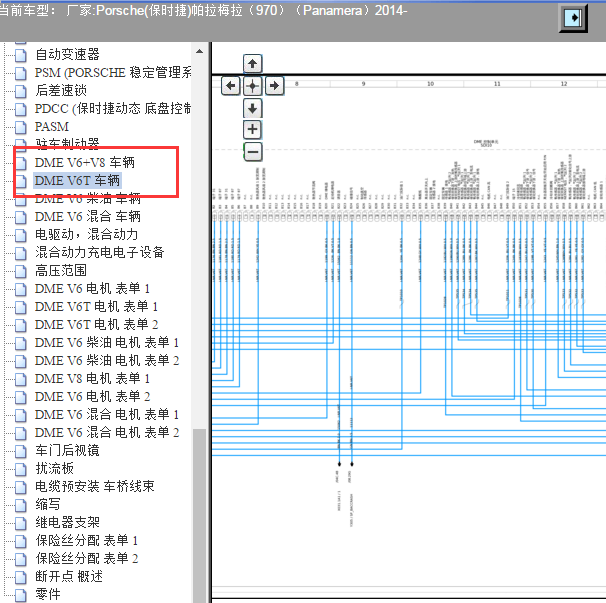Click the document icon beside 保险丝分配 表单 1
This screenshot has height=603, width=606.
click(21, 541)
